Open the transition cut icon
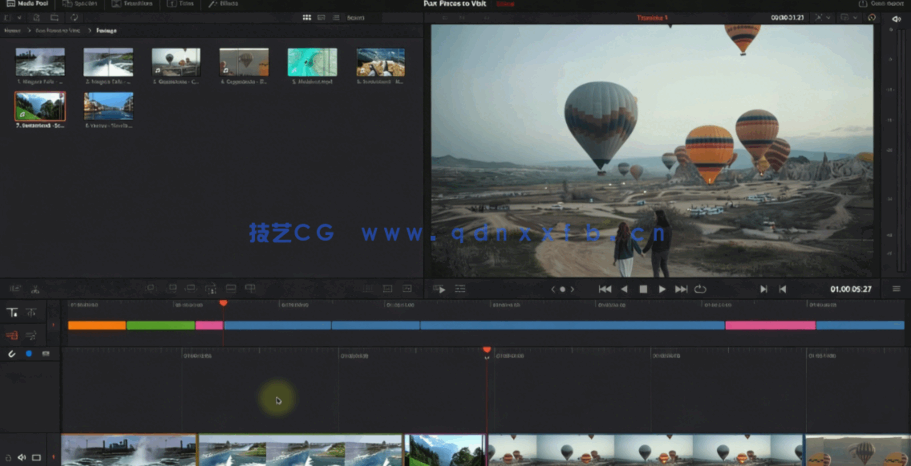The width and height of the screenshot is (911, 466). pos(368,288)
